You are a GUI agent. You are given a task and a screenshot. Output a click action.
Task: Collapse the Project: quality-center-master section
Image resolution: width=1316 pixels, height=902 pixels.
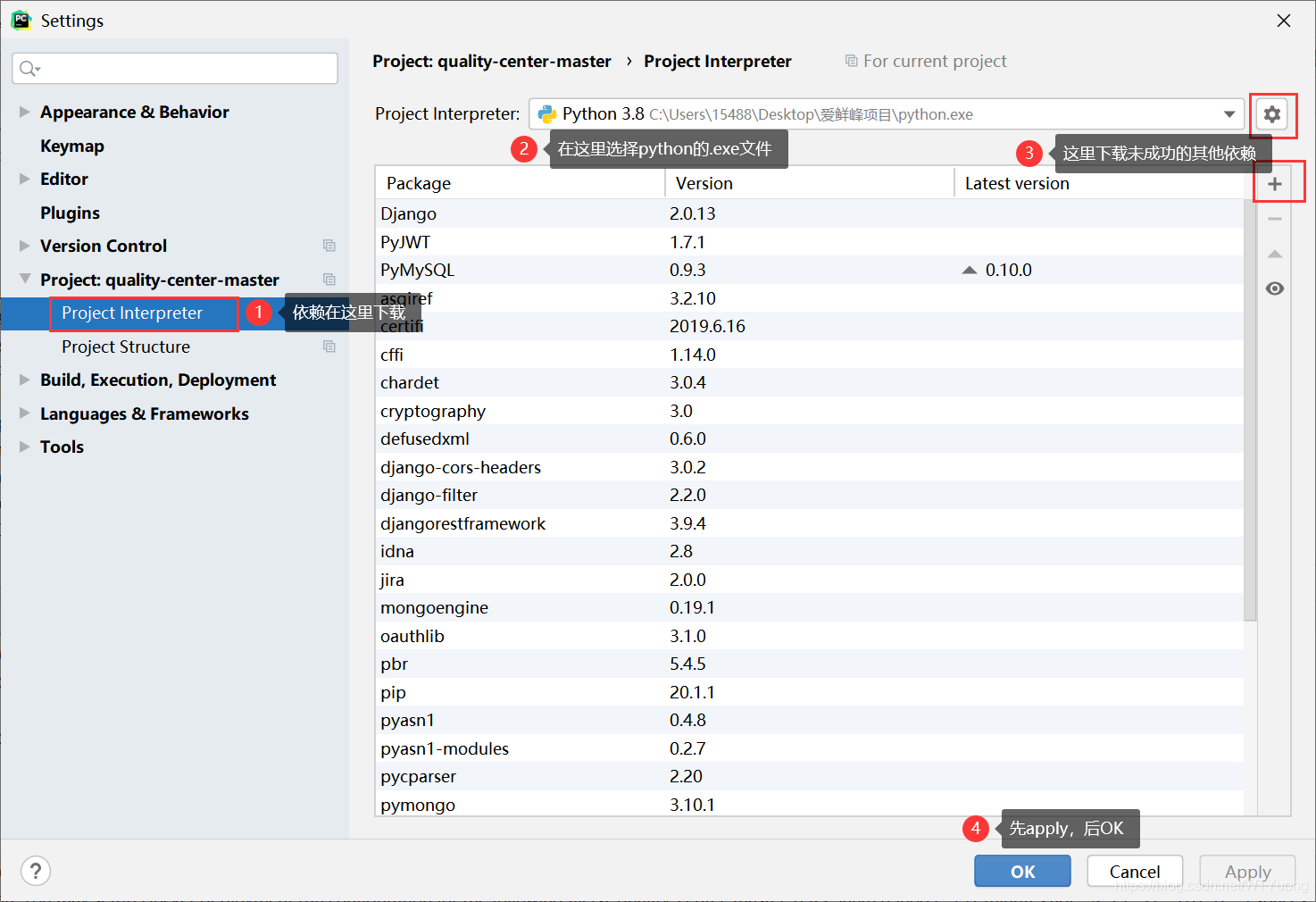[x=24, y=279]
